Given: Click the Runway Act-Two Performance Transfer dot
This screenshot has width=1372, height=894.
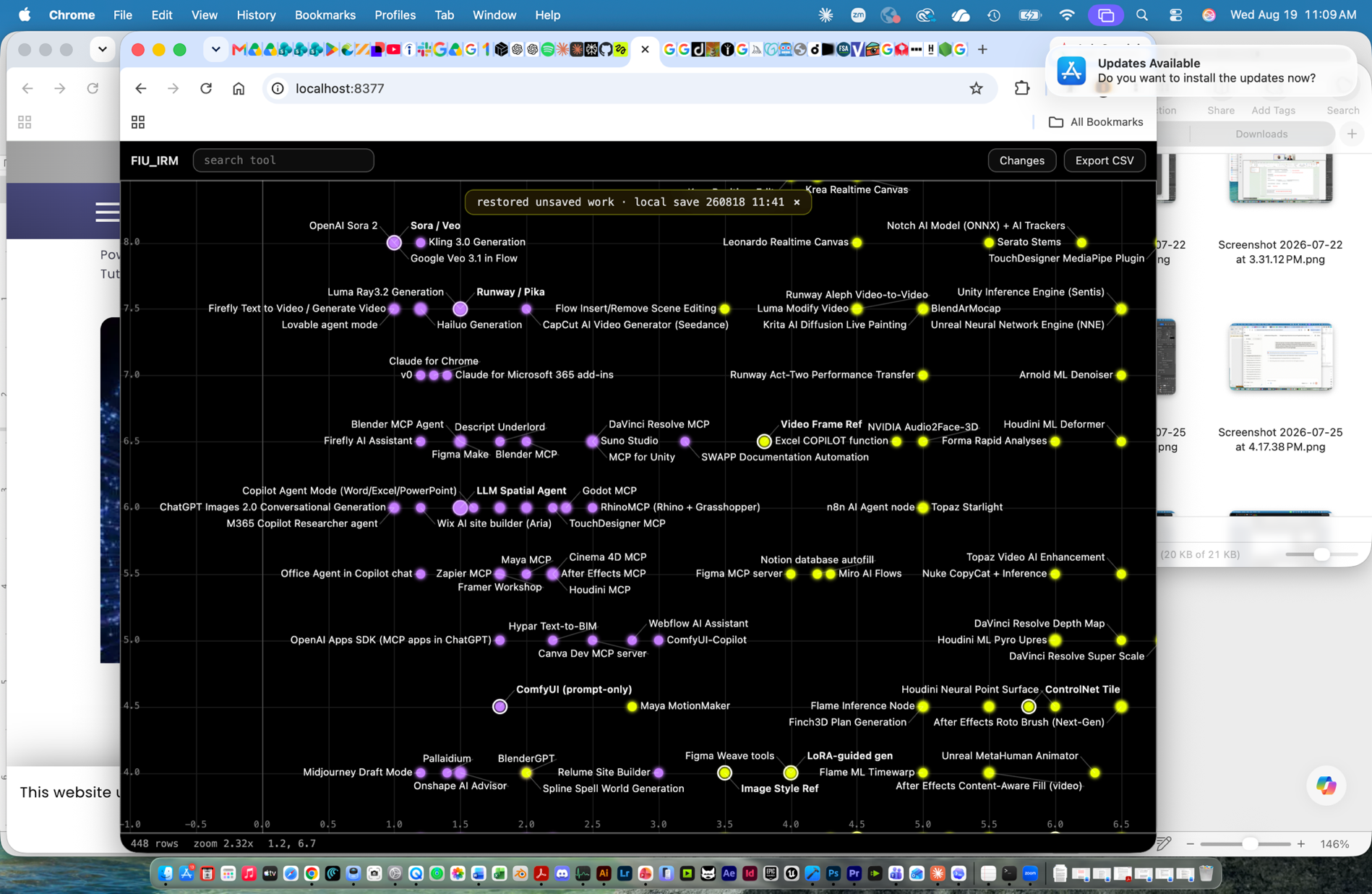Looking at the screenshot, I should (923, 375).
